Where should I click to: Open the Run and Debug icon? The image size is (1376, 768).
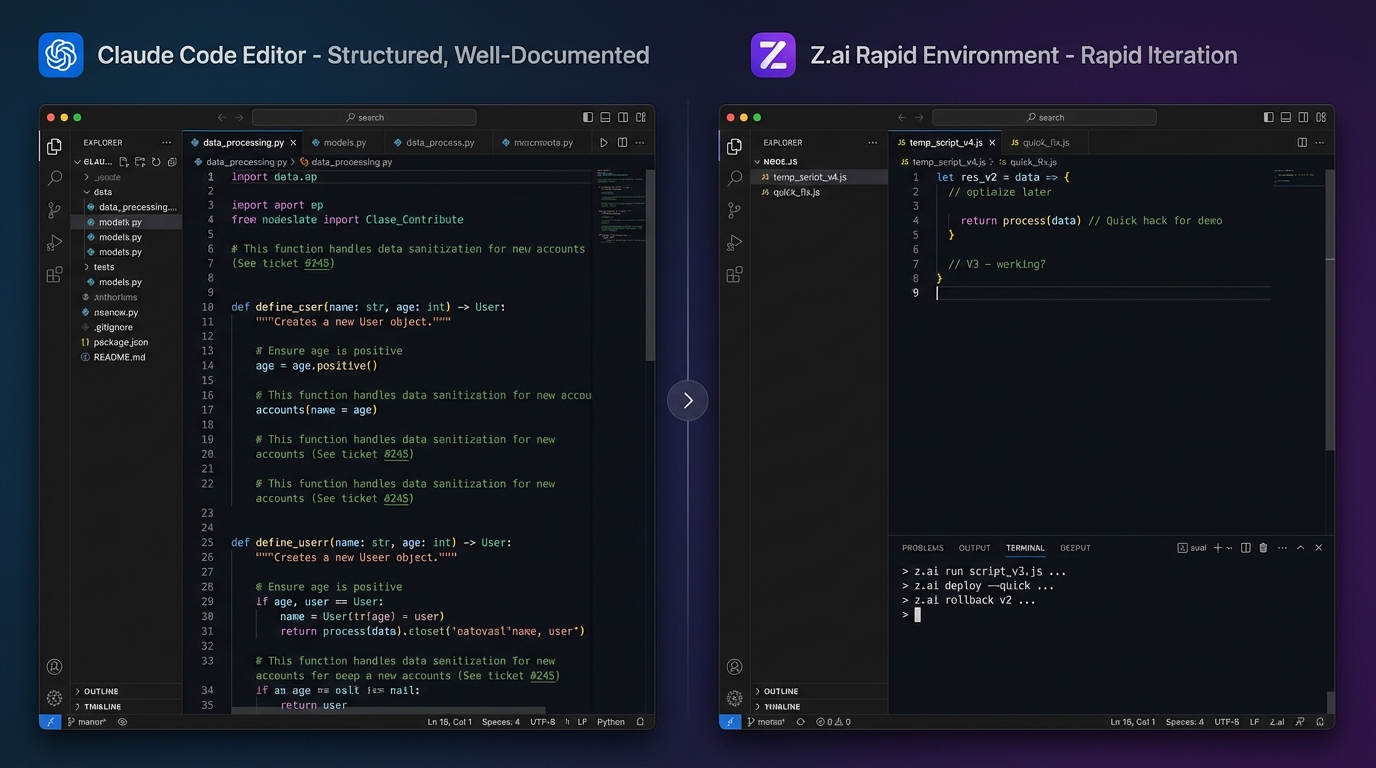click(54, 242)
